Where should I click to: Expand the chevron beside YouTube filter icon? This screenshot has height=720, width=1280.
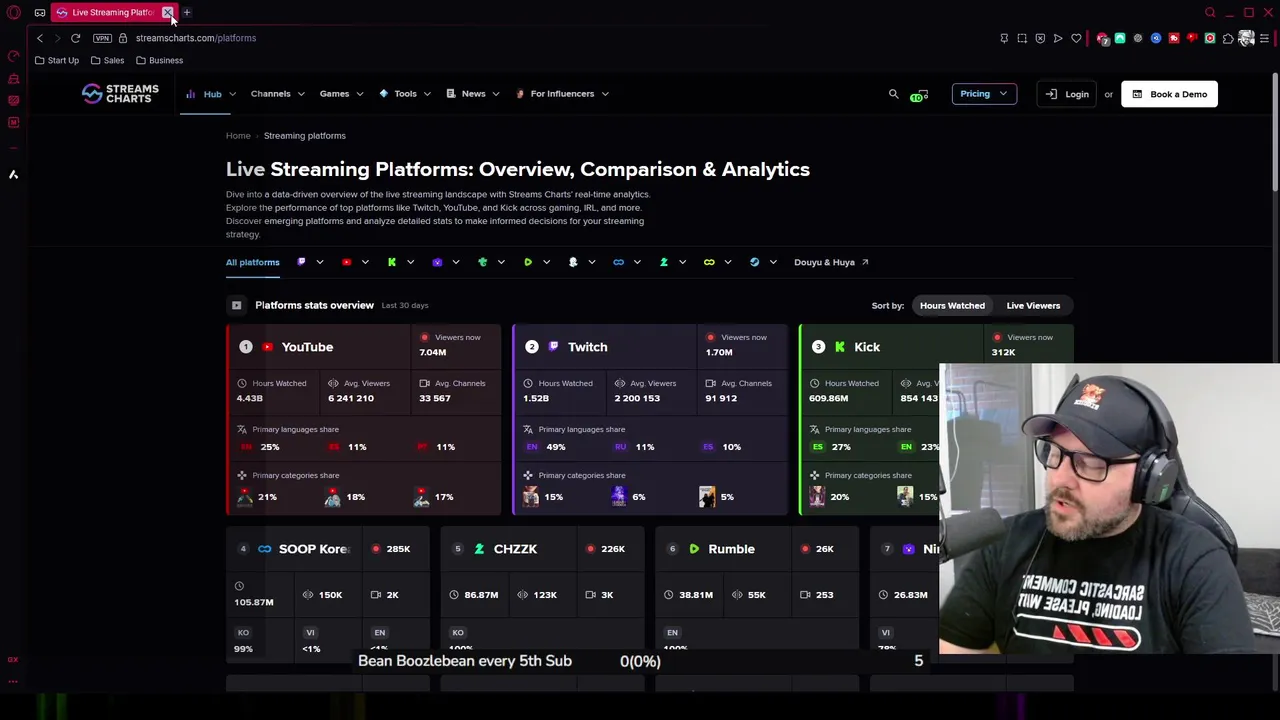[x=365, y=262]
